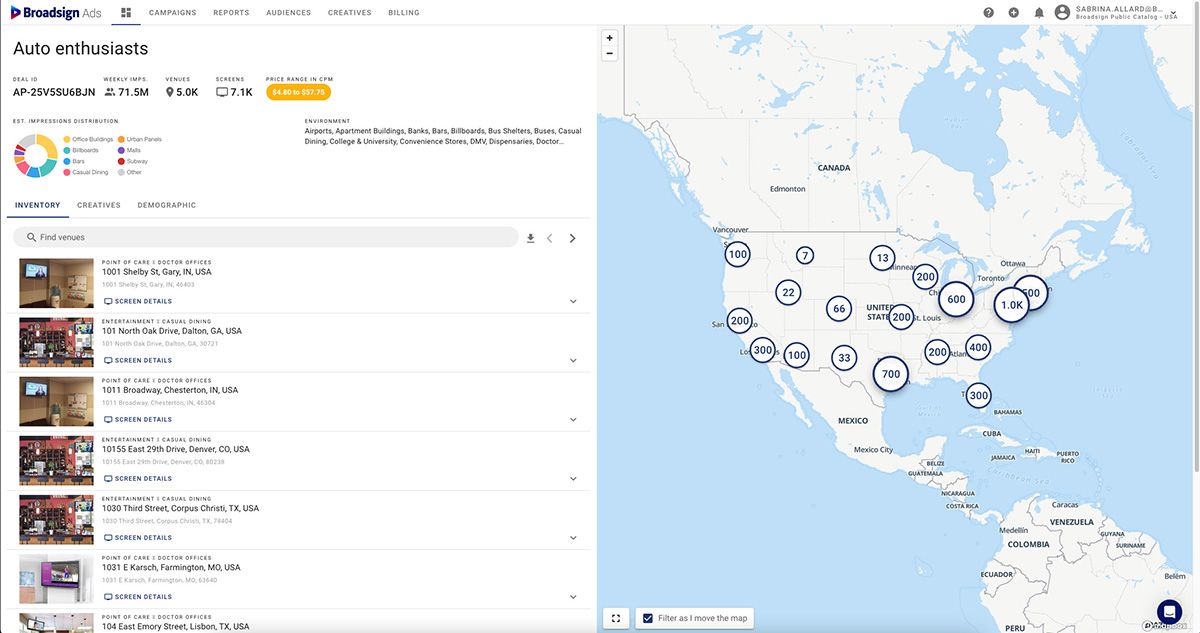Click the 7 map cluster
This screenshot has height=633, width=1200.
point(805,256)
